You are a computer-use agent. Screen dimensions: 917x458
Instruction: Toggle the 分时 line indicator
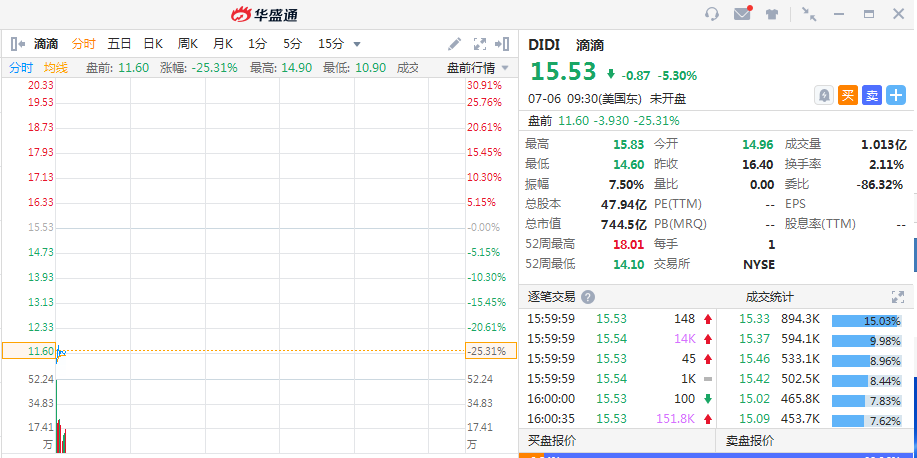coord(21,68)
